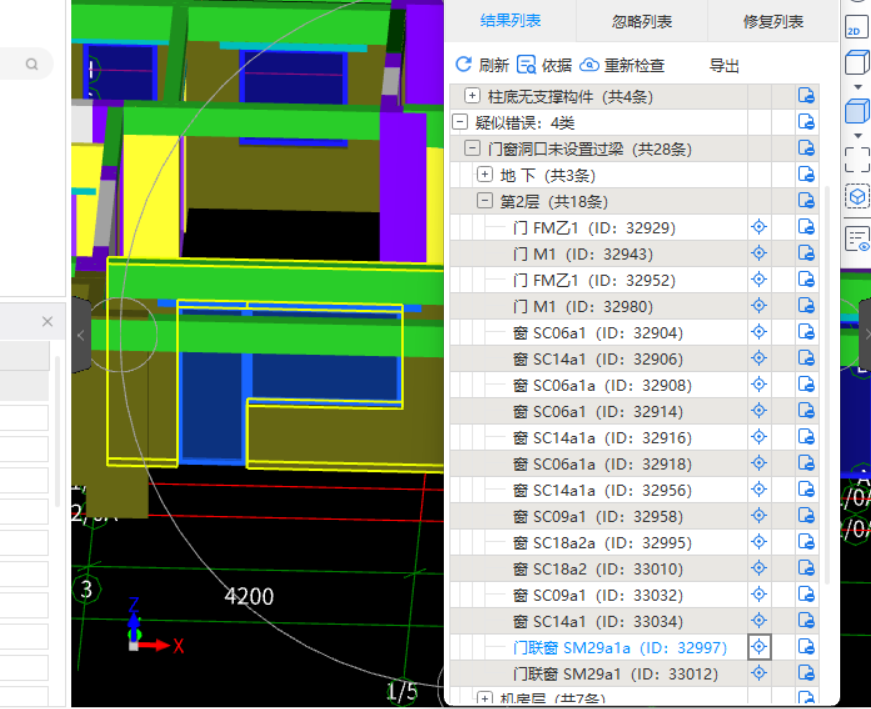The width and height of the screenshot is (871, 709).
Task: Switch to the 忽略列表 tab
Action: point(642,22)
